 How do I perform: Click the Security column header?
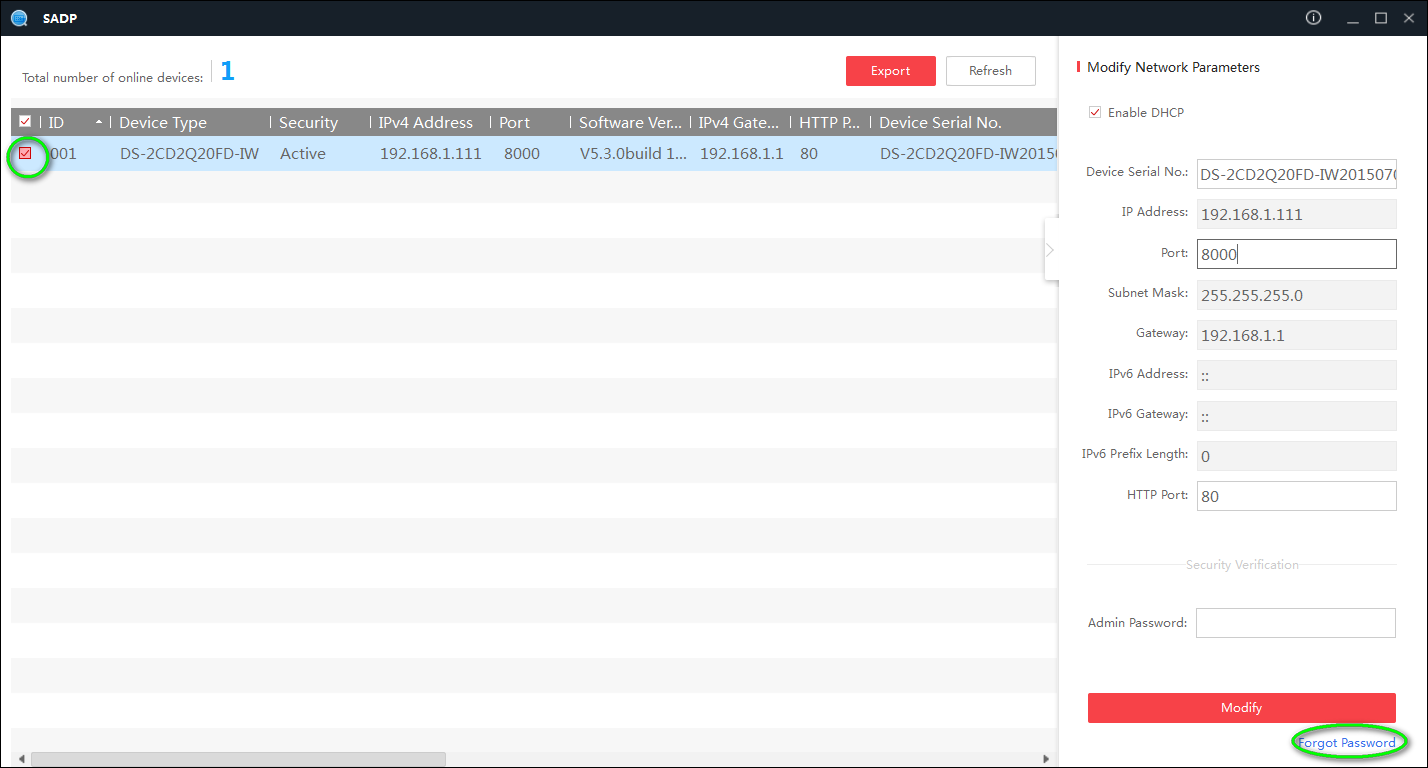pyautogui.click(x=307, y=121)
